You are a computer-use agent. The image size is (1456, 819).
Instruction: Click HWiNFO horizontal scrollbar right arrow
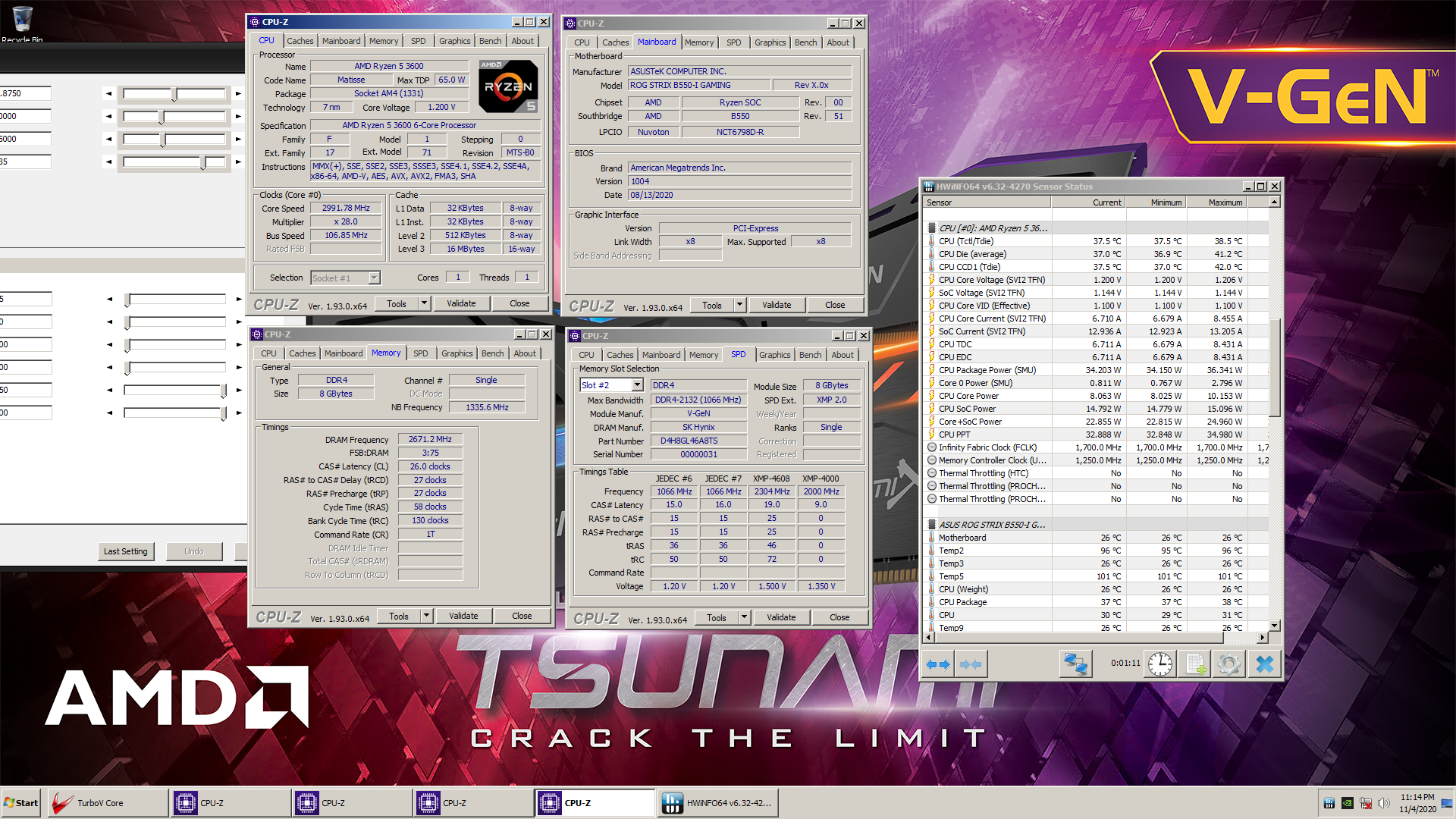[1263, 638]
